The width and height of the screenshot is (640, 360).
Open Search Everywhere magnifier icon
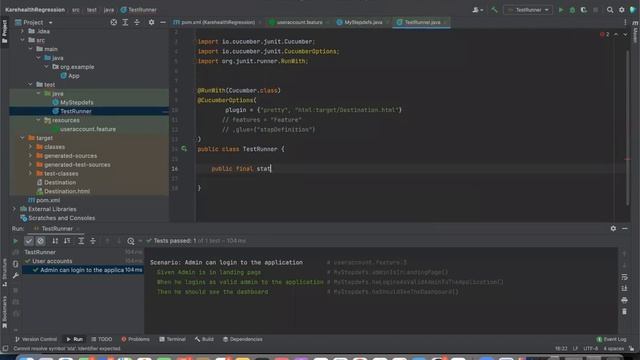[610, 10]
